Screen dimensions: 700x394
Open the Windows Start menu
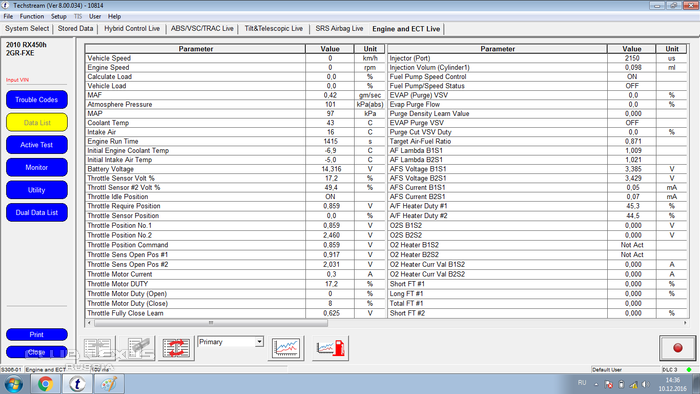click(13, 384)
